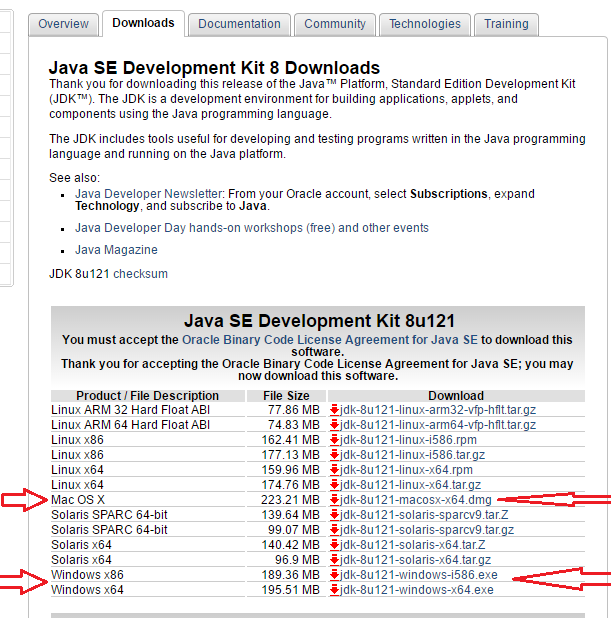Click the red download arrow for macosx-x64.dmg
Screen dimensions: 611x618
point(335,500)
